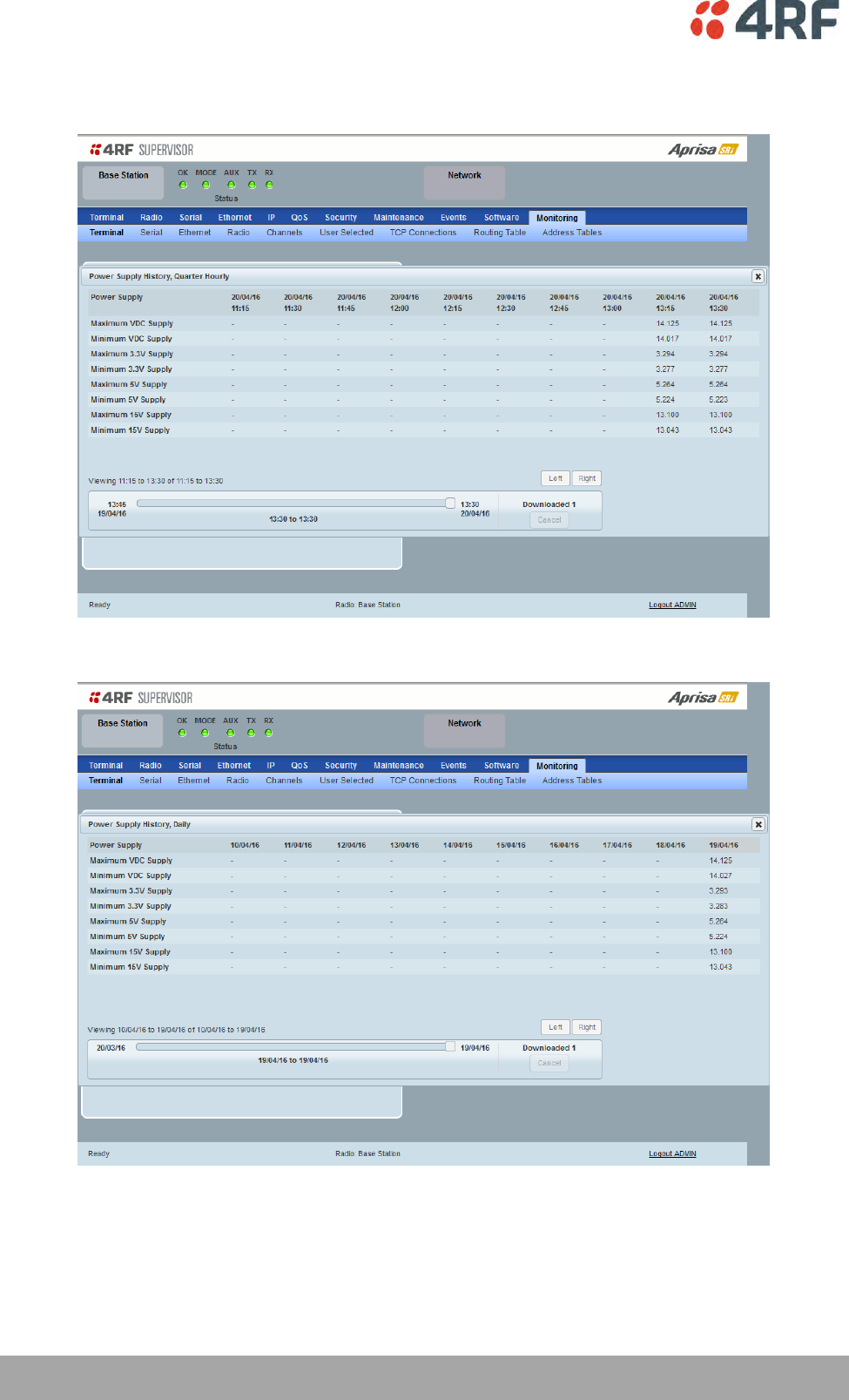The image size is (849, 1400).
Task: Click the Minimum 15V Supply row label in Quarter Hourly table
Action: pos(131,430)
